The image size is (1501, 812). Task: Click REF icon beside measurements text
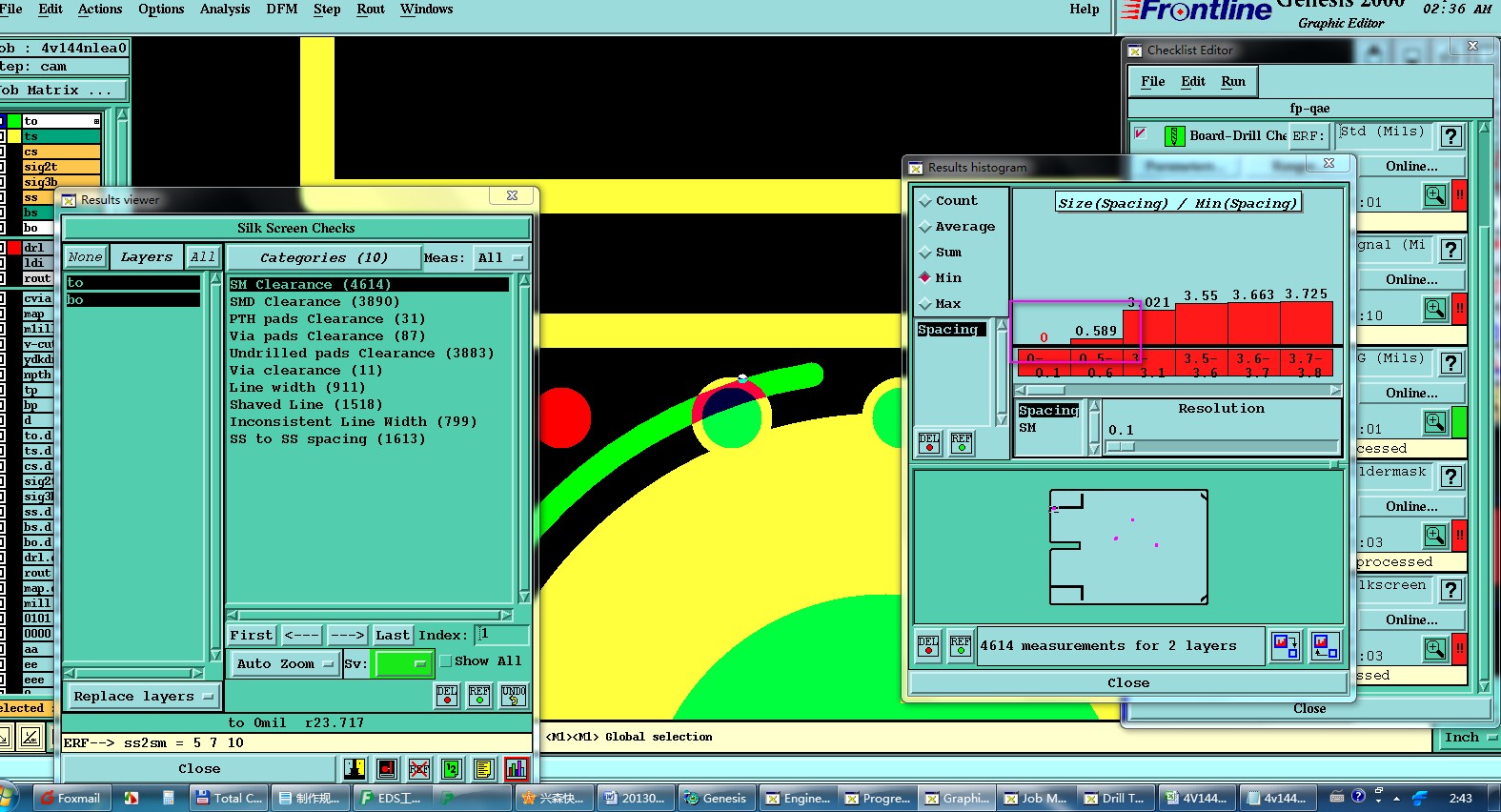coord(961,646)
